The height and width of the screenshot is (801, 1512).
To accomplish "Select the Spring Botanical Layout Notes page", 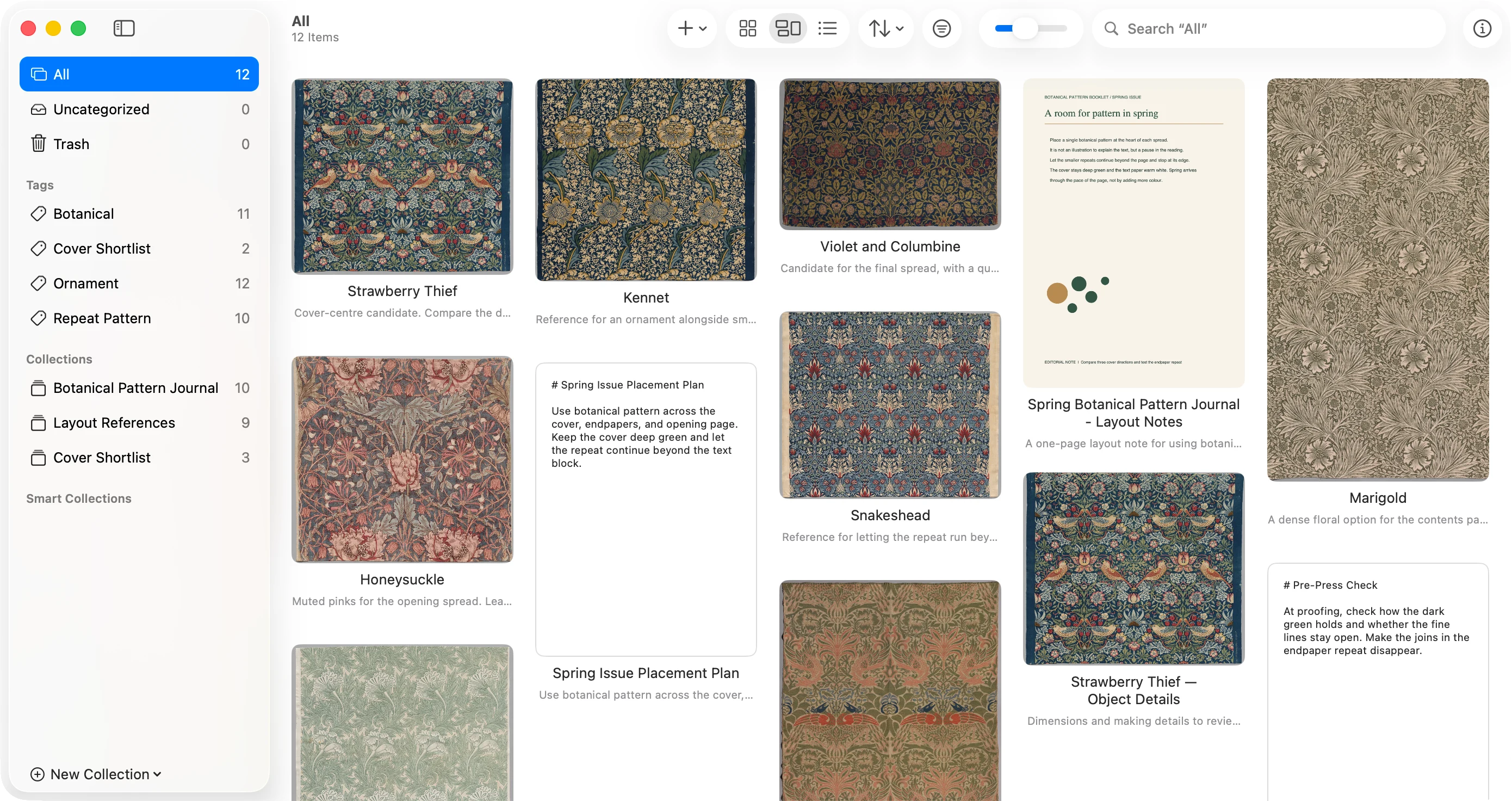I will coord(1133,232).
